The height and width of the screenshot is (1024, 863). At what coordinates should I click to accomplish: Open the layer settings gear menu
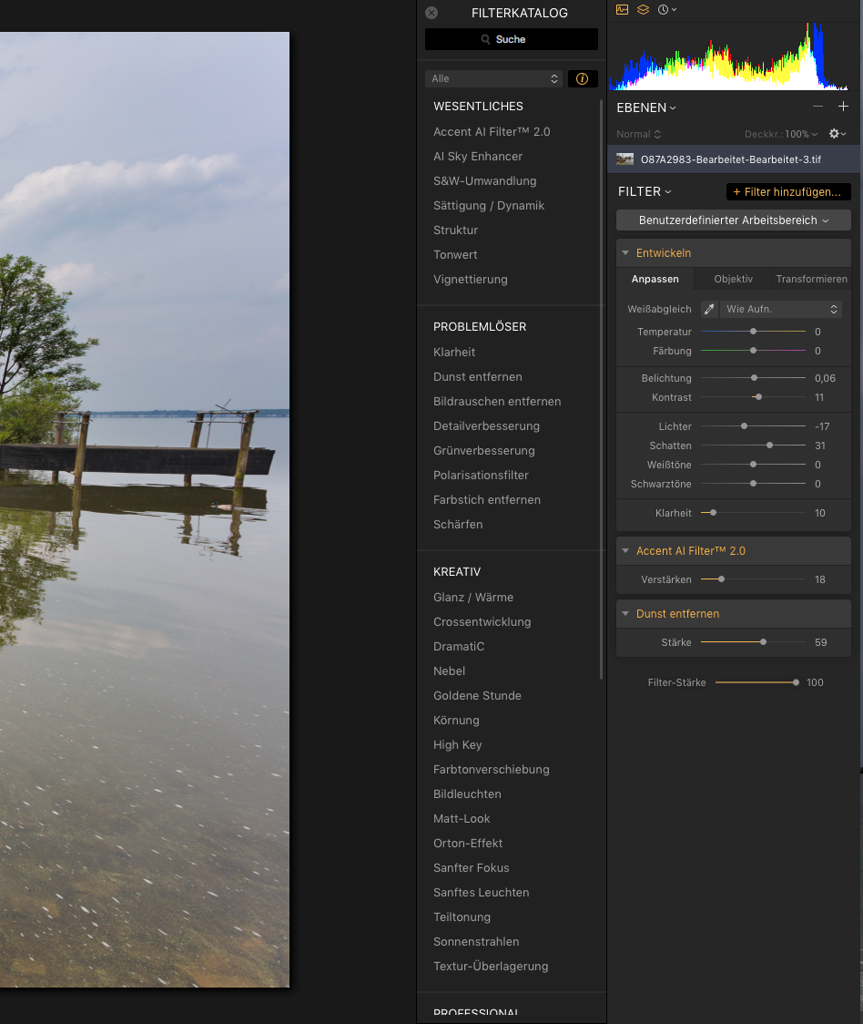click(x=836, y=134)
